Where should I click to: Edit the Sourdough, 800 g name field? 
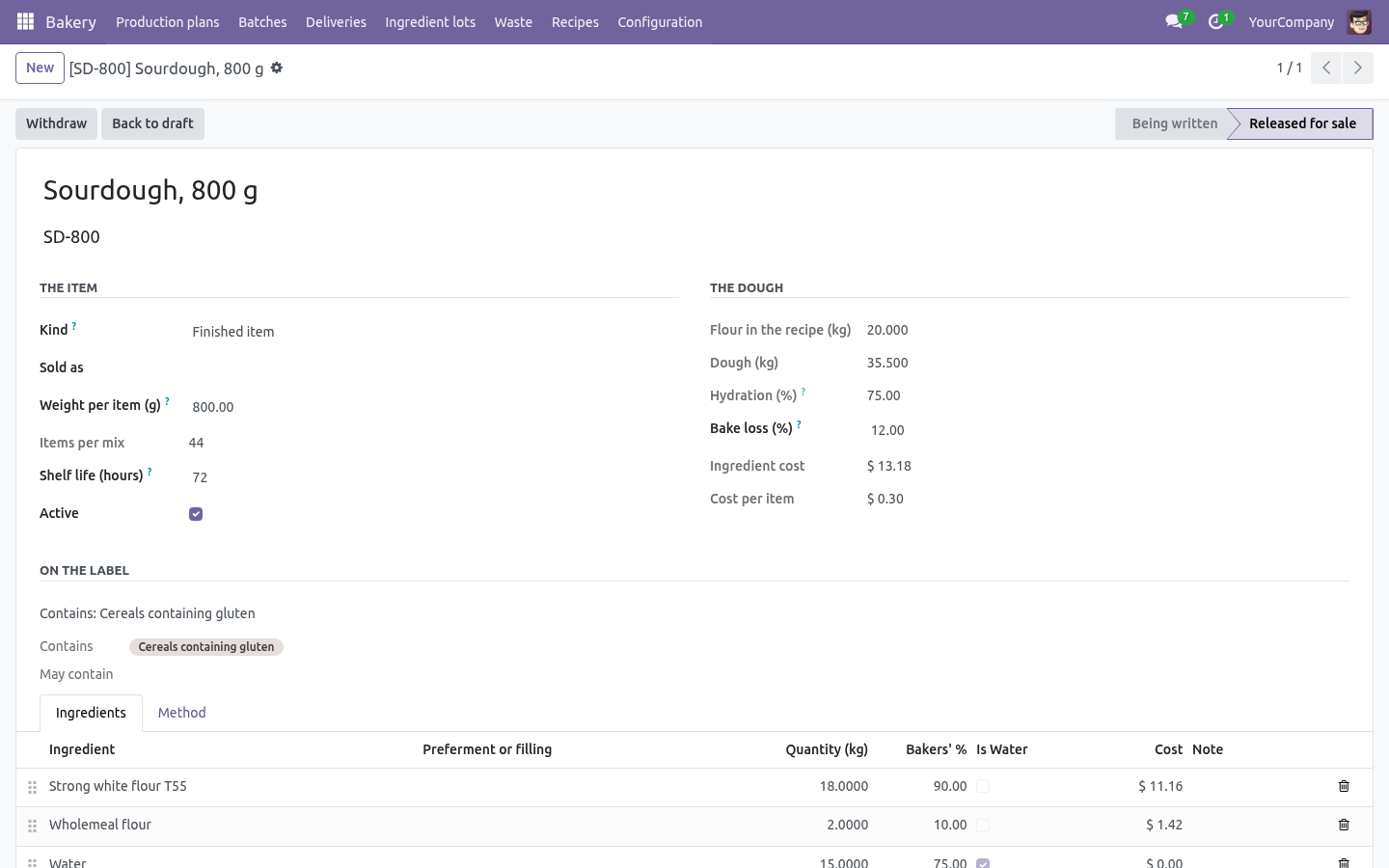694,190
